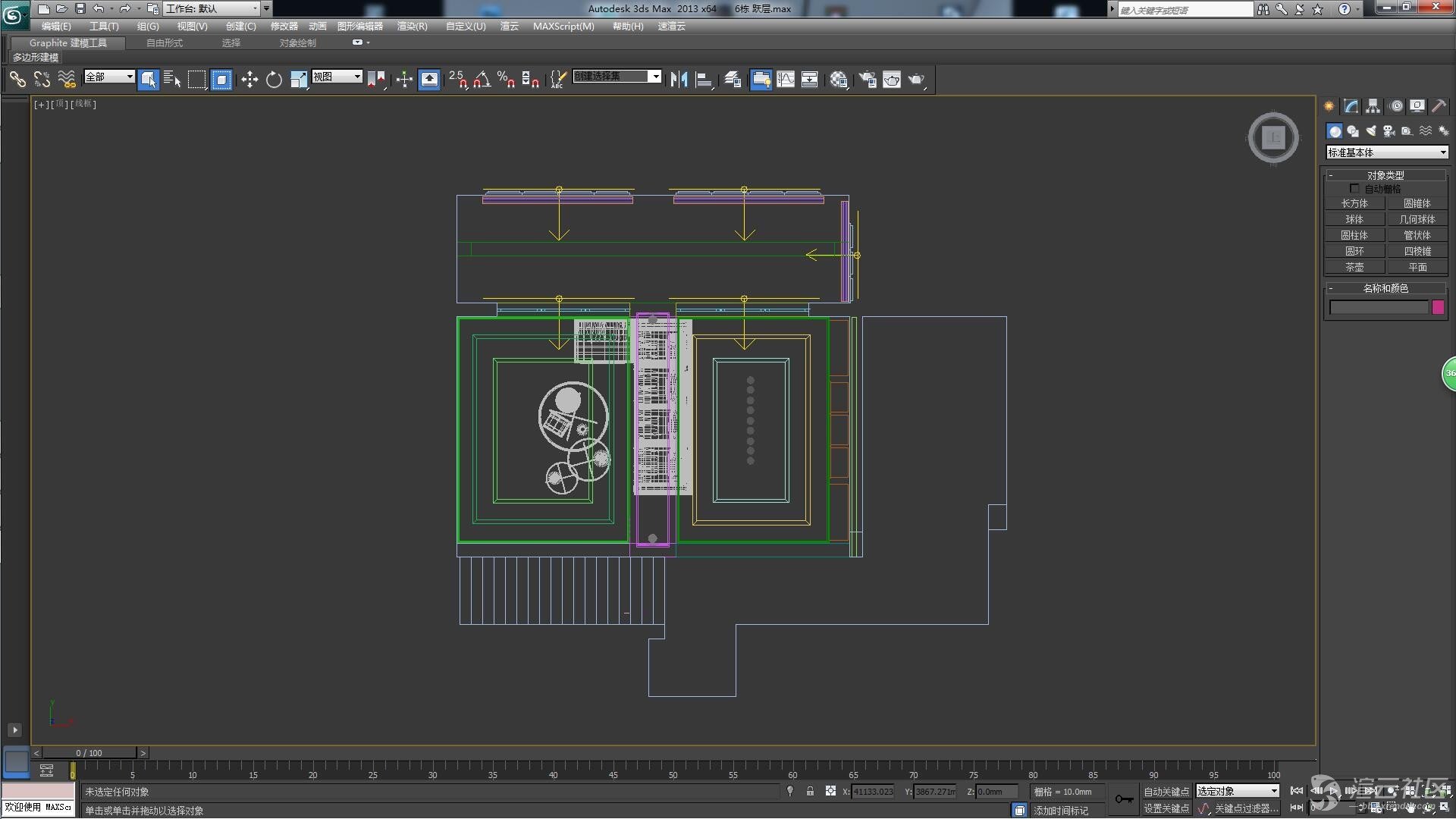Click the 茶壶 teapot button
The width and height of the screenshot is (1456, 819).
click(x=1354, y=267)
